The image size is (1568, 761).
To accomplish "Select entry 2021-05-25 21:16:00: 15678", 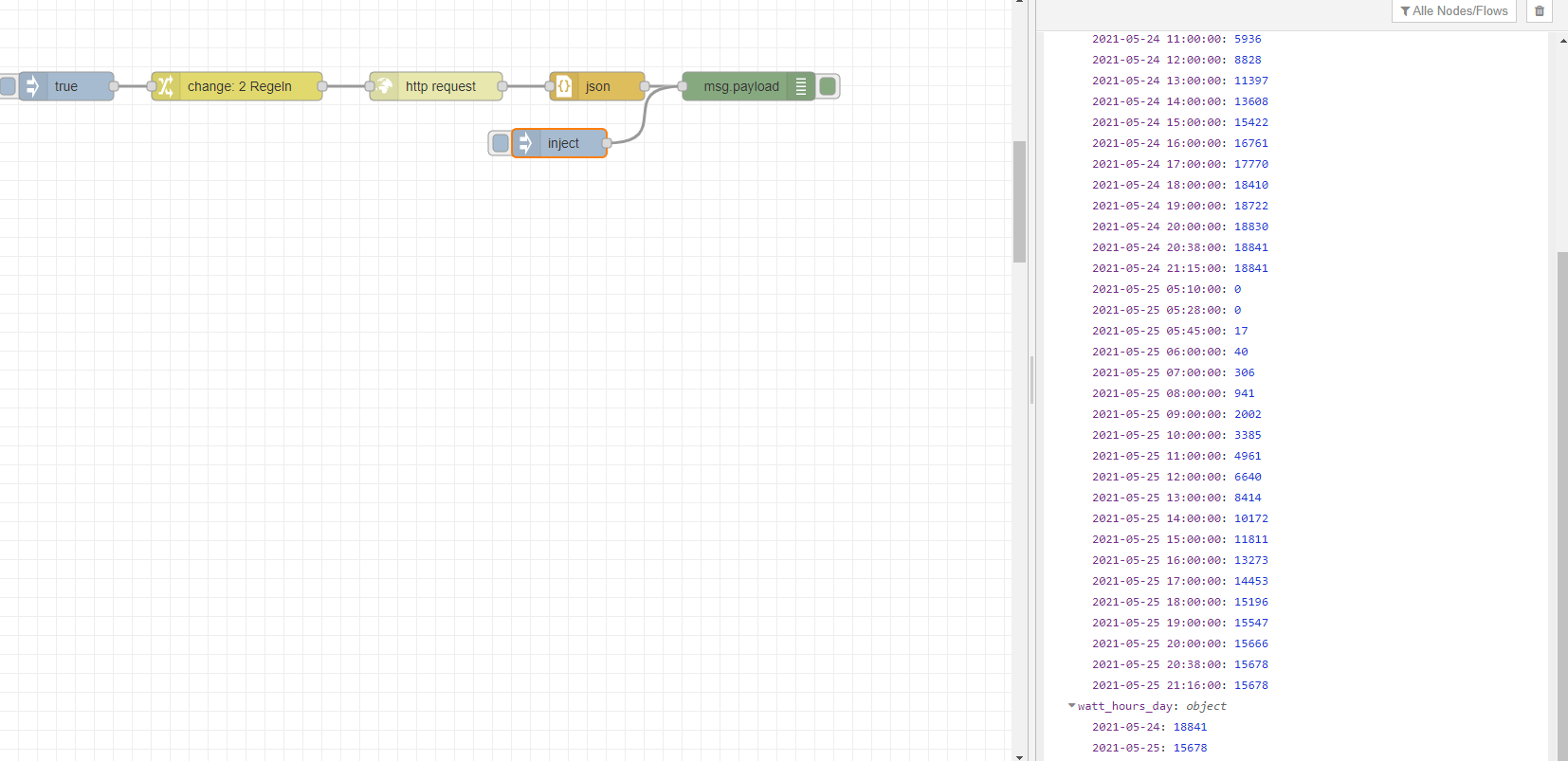I will click(x=1180, y=685).
